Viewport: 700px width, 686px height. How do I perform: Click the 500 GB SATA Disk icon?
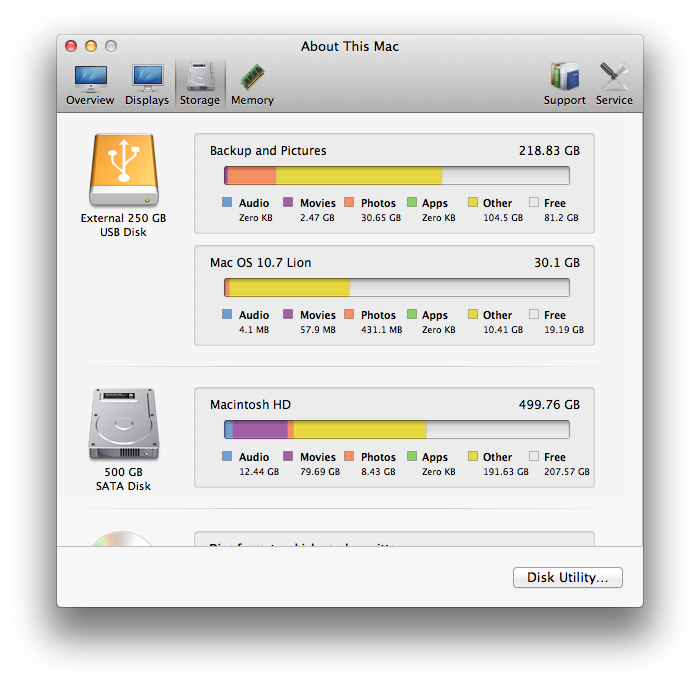pyautogui.click(x=124, y=424)
